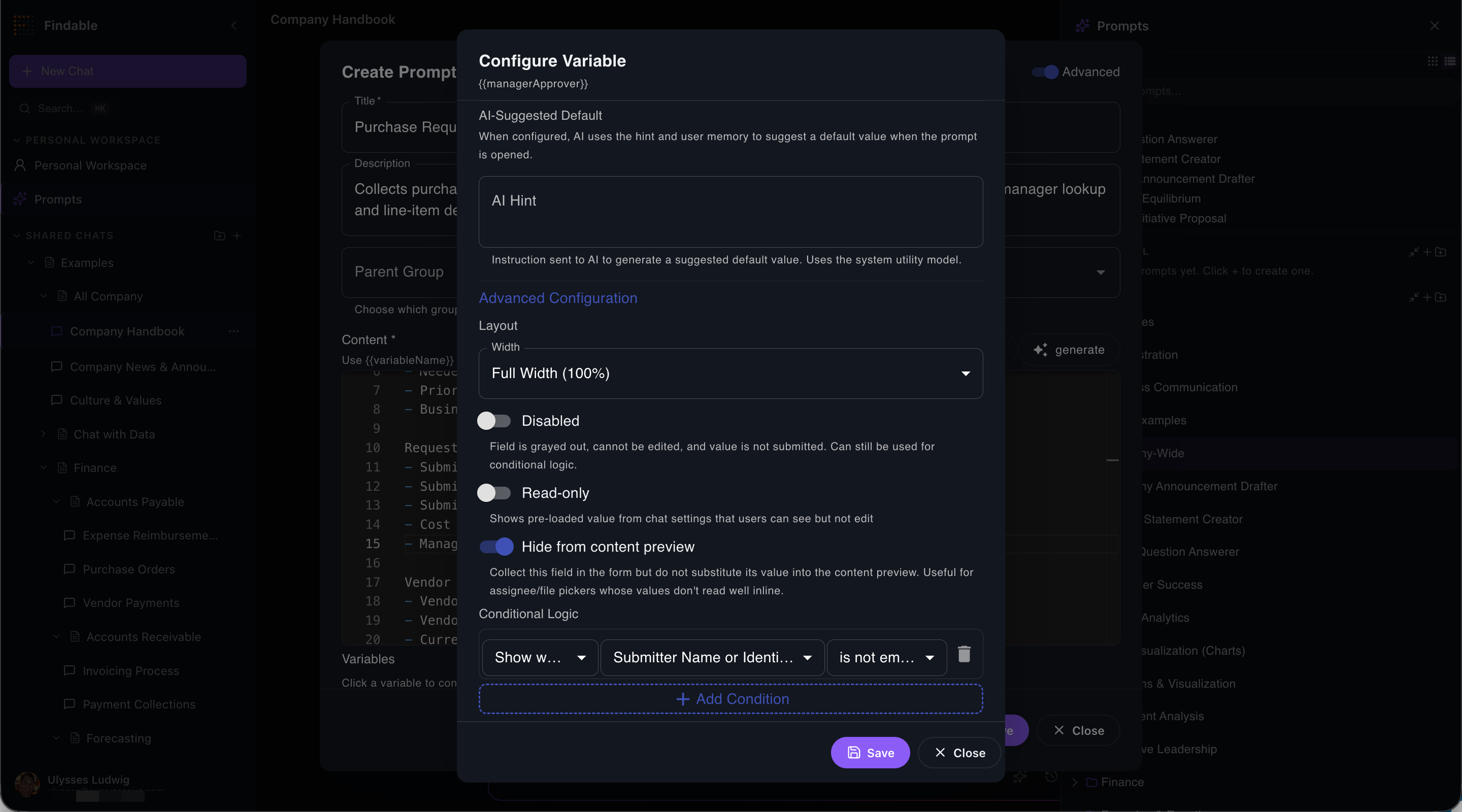1462x812 pixels.
Task: Save the variable configuration
Action: [870, 753]
